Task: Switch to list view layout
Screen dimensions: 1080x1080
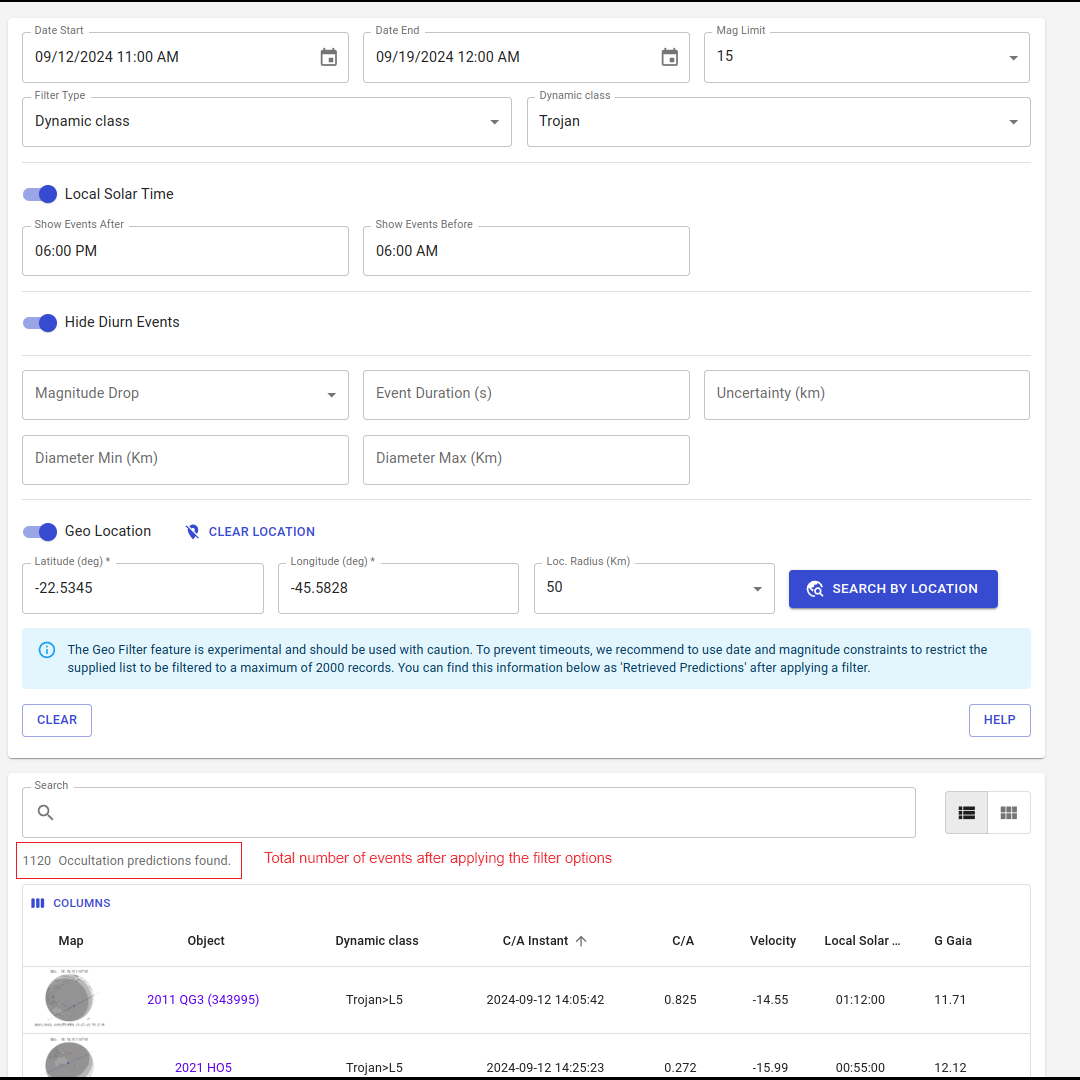Action: pyautogui.click(x=966, y=813)
